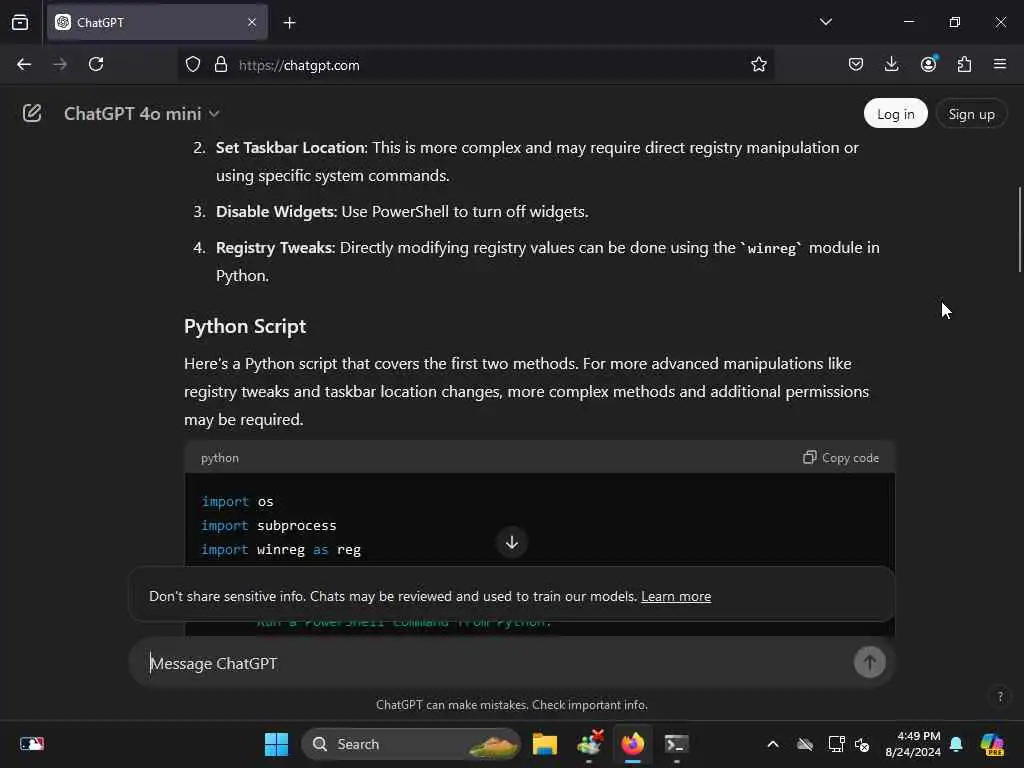
Task: Go forward with the arrow button
Action: point(60,64)
